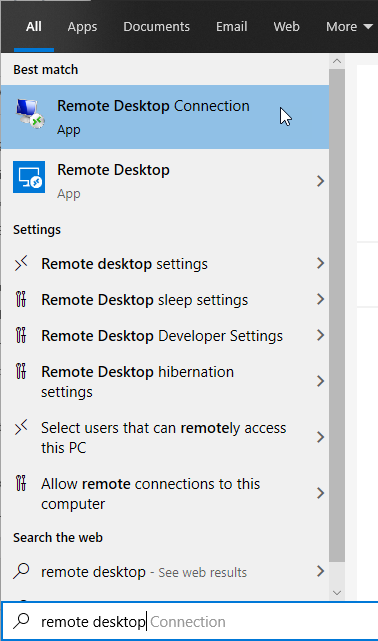This screenshot has width=378, height=641.
Task: Expand the Remote desktop settings chevron
Action: pos(320,263)
